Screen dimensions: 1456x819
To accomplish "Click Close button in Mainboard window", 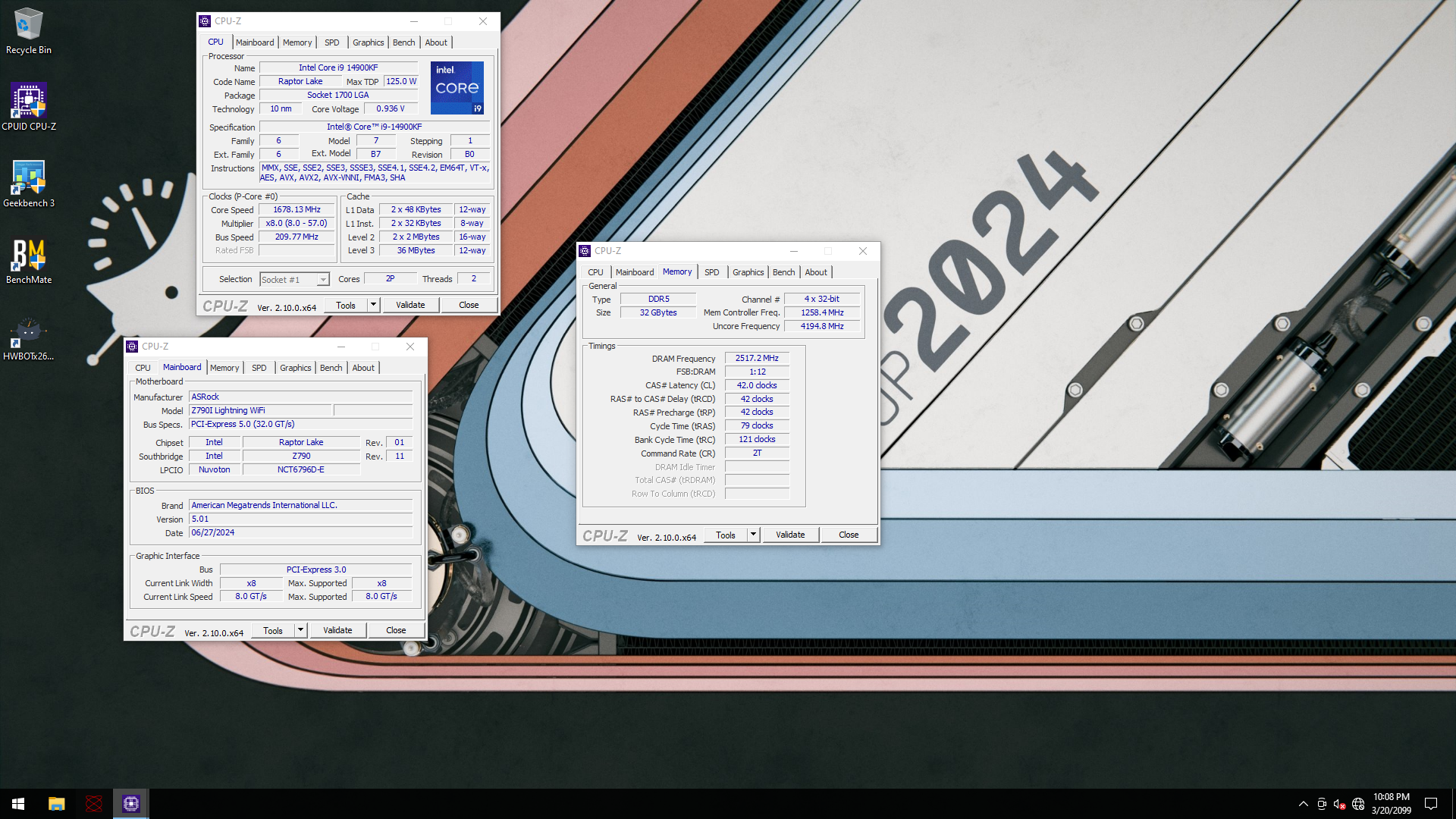I will point(396,630).
